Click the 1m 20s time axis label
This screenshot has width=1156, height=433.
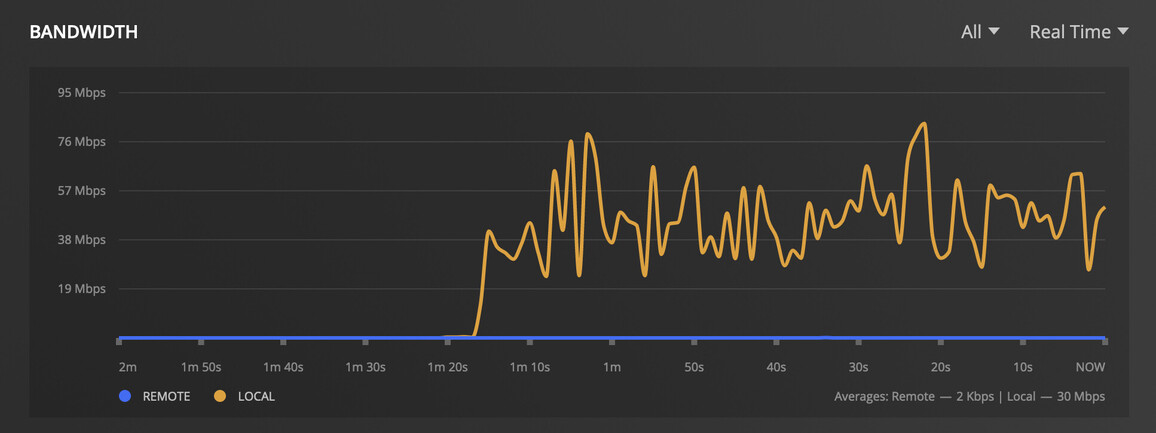pyautogui.click(x=448, y=367)
